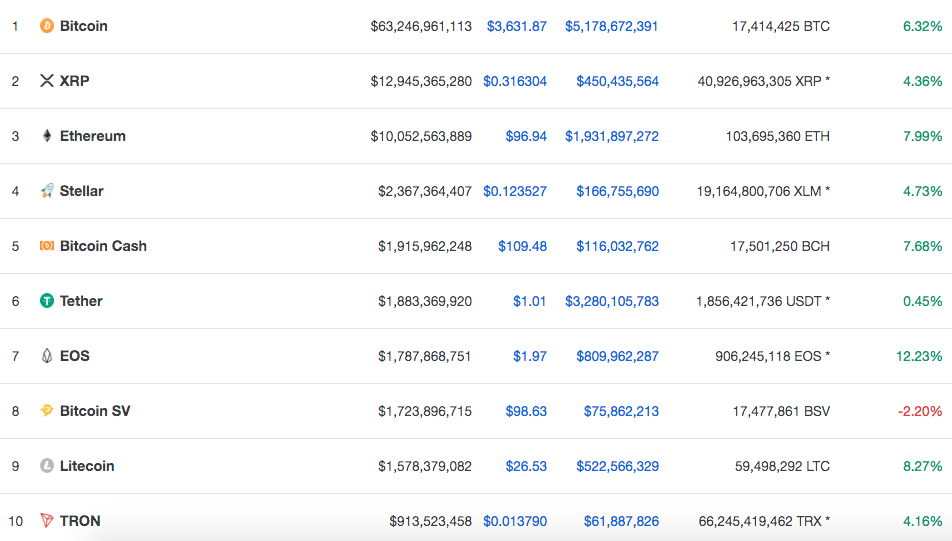Click the EOS logo icon
952x541 pixels.
point(47,356)
